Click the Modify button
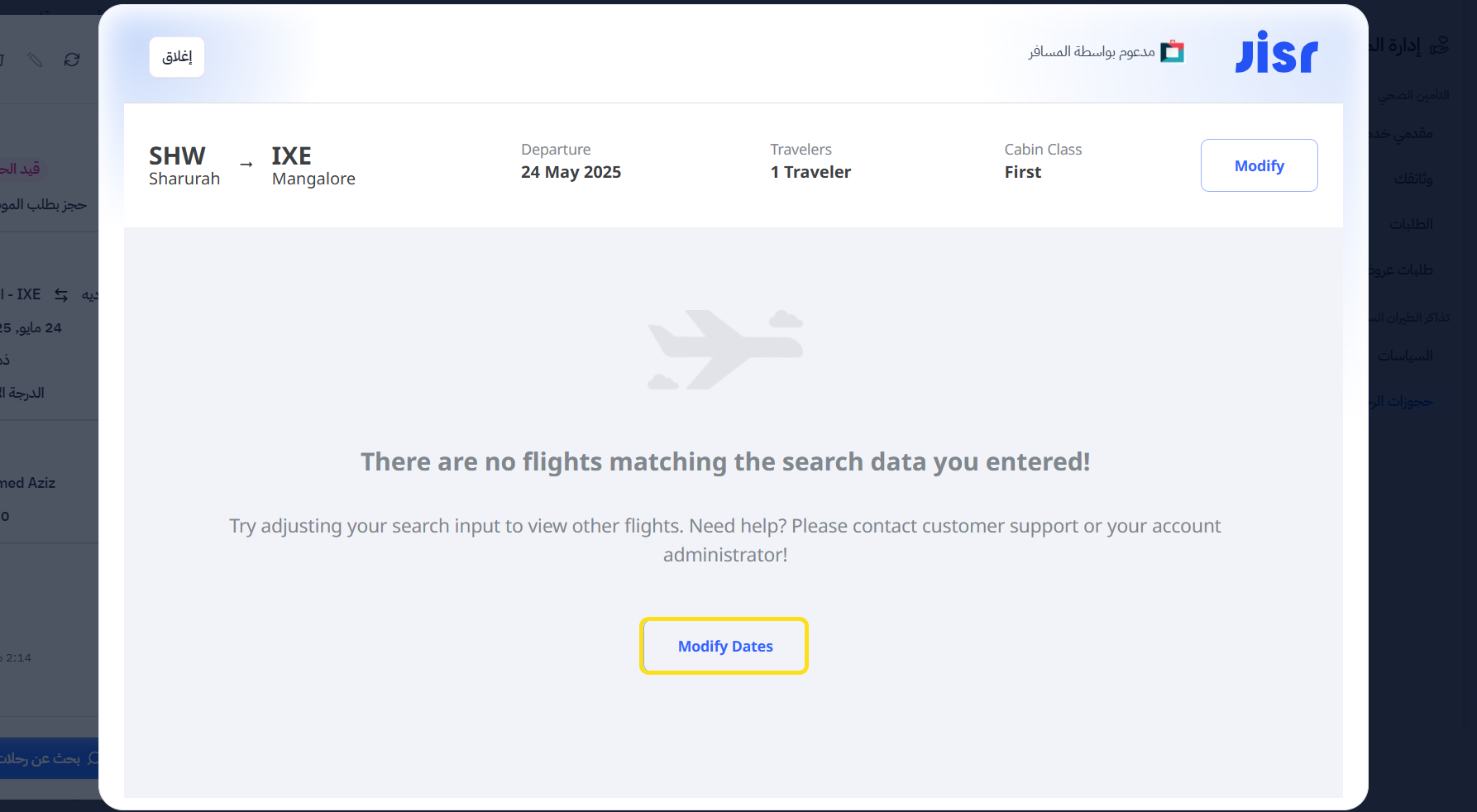The height and width of the screenshot is (812, 1477). [1259, 165]
